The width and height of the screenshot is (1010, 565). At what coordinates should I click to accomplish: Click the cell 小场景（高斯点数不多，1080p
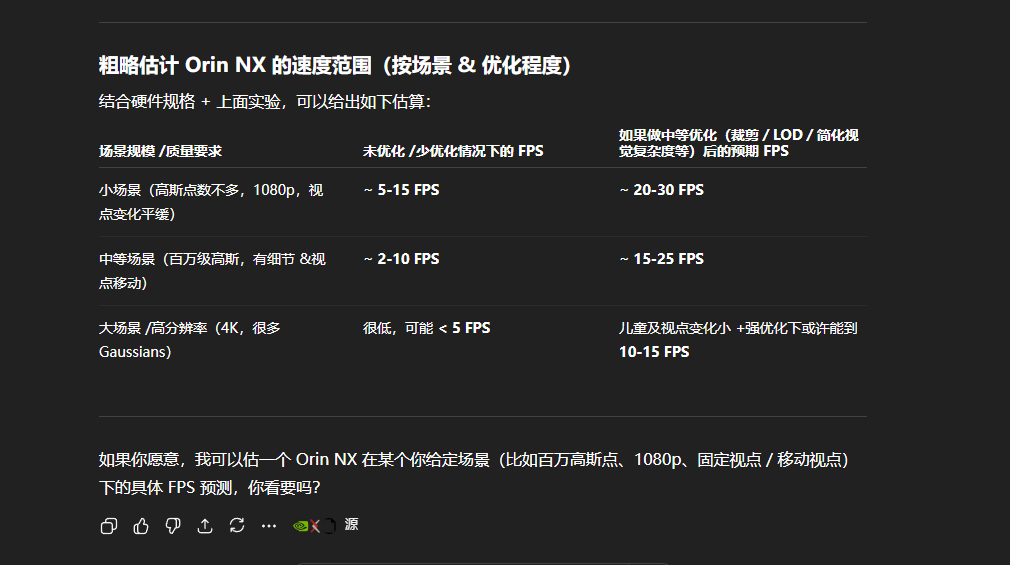(211, 202)
